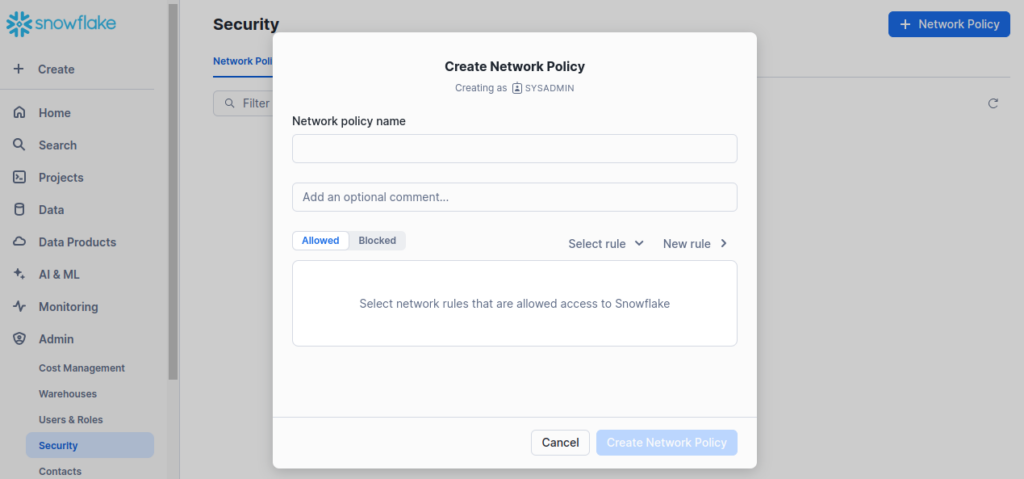Click the Create Network Policy submit button
Image resolution: width=1024 pixels, height=479 pixels.
[666, 443]
